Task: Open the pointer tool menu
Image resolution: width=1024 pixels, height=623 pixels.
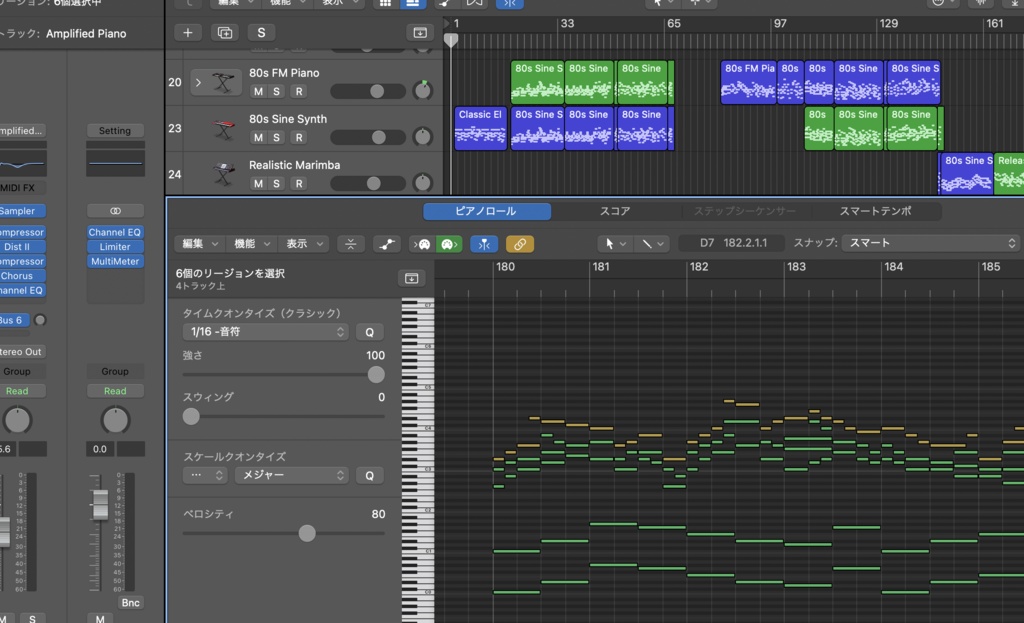Action: click(x=615, y=244)
